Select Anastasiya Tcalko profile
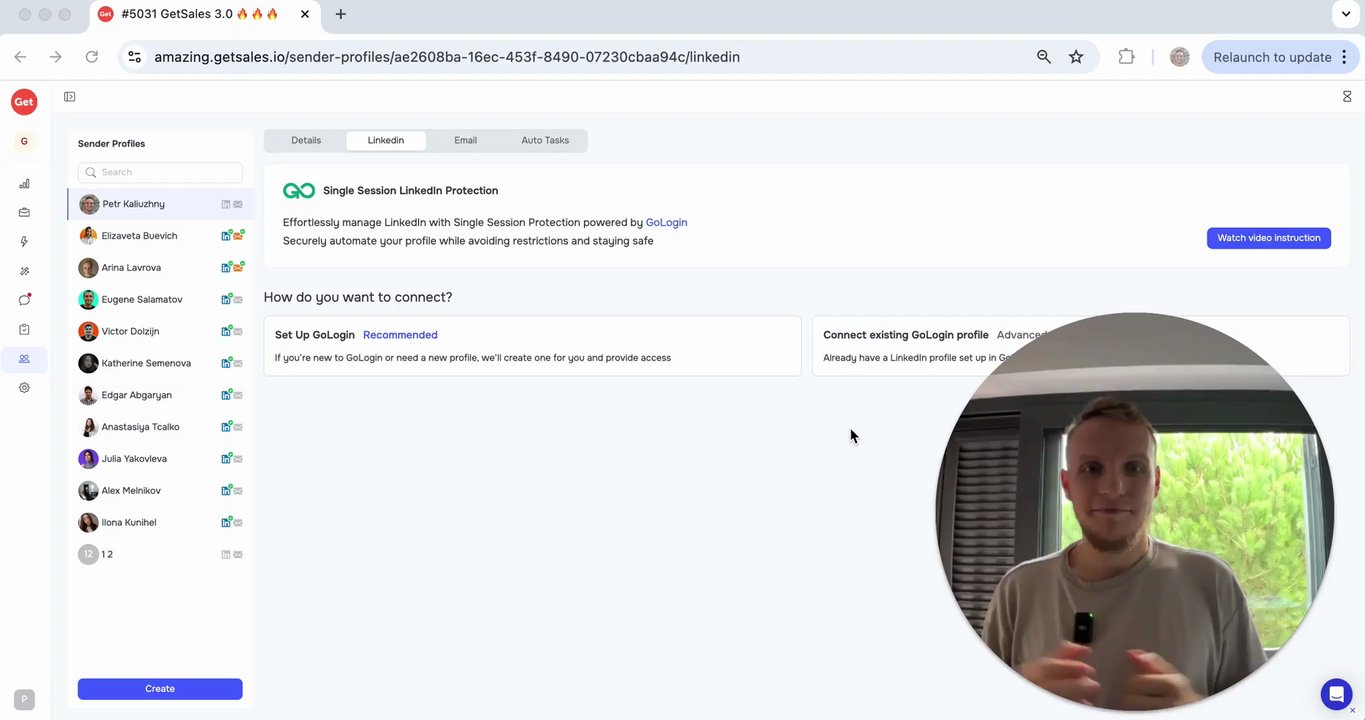Image resolution: width=1365 pixels, height=720 pixels. click(x=160, y=427)
